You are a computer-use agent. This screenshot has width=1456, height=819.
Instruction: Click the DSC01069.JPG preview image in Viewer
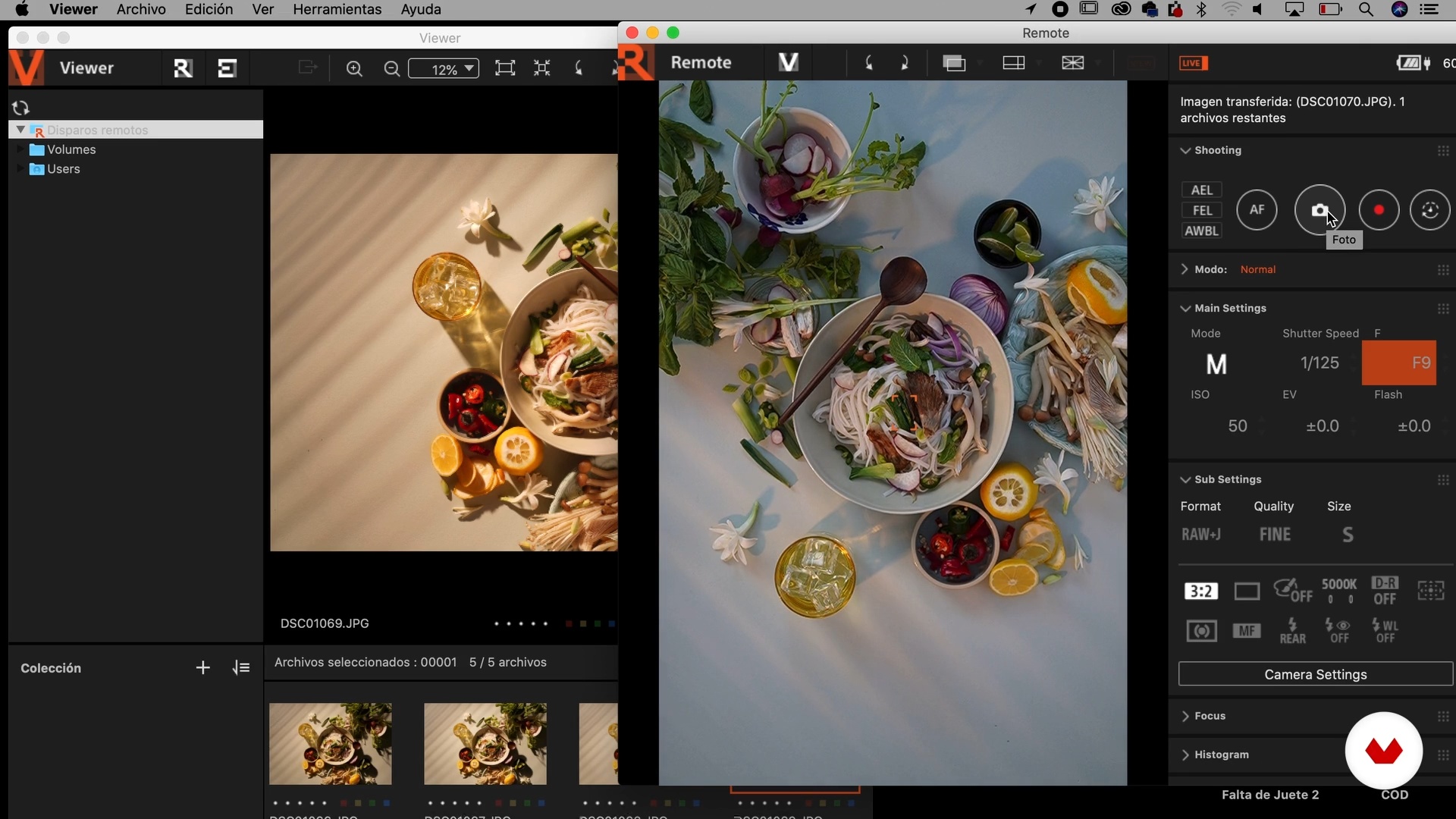coord(444,353)
